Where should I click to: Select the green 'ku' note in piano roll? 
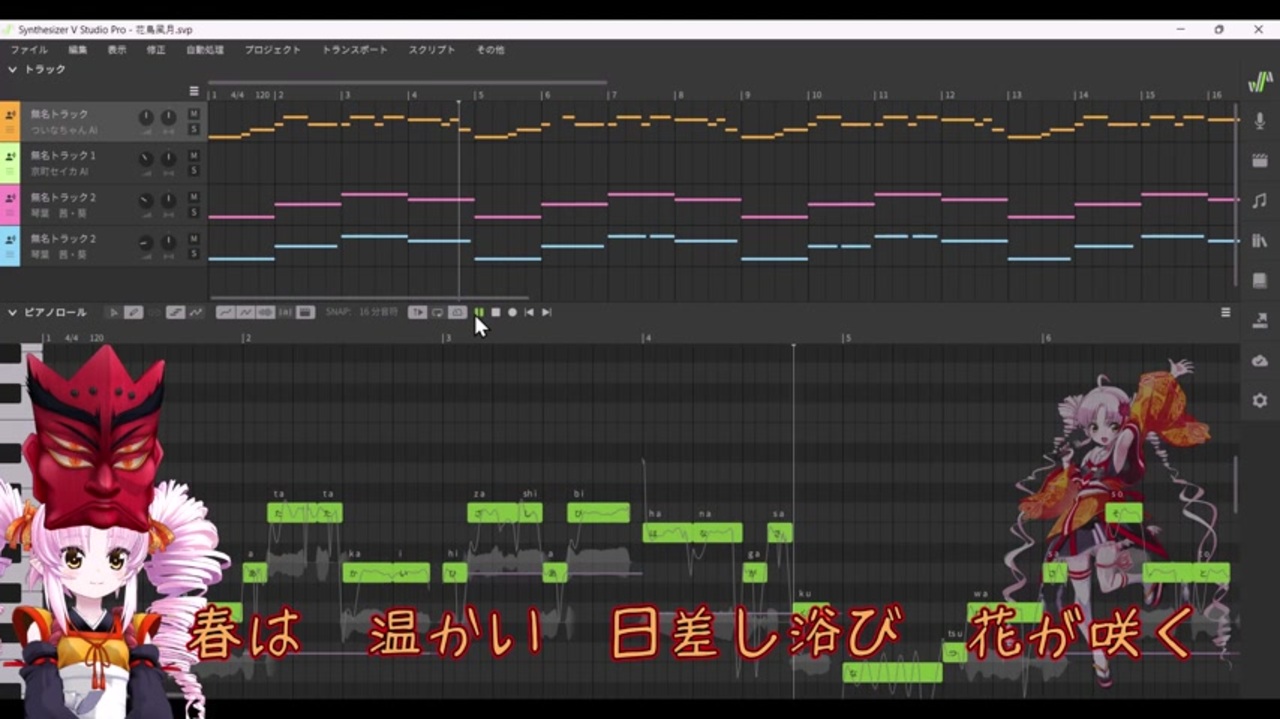pyautogui.click(x=810, y=610)
